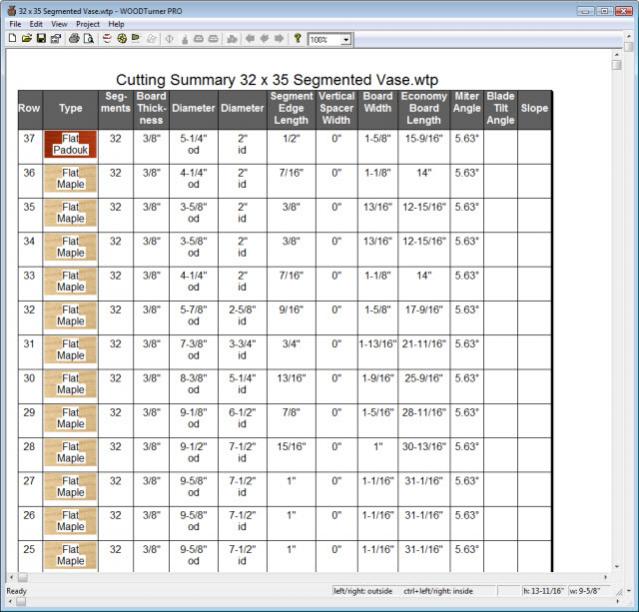Open the View menu
The image size is (639, 612).
tap(60, 23)
